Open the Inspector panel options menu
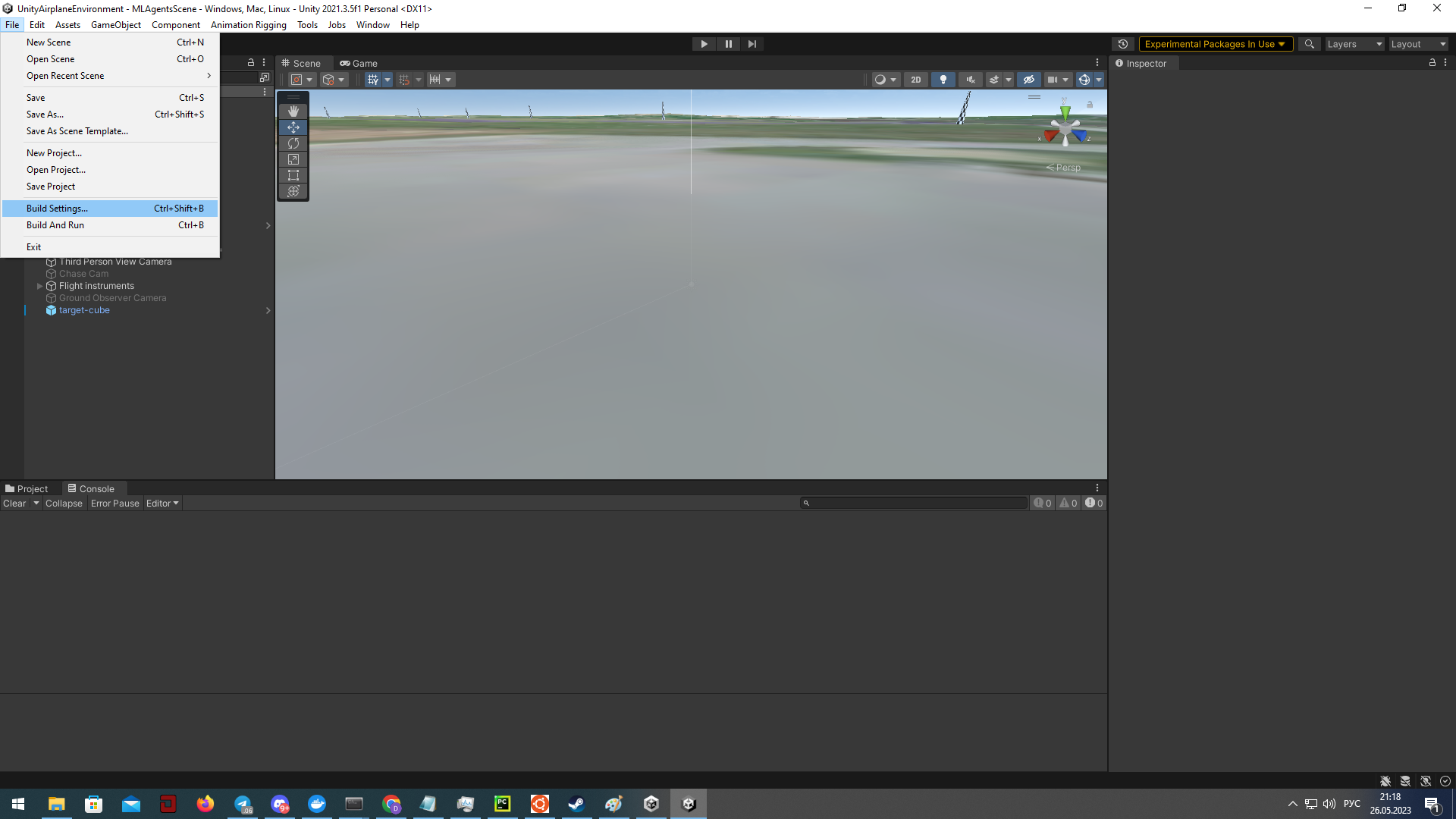Screen dimensions: 1456x819 pos(1445,63)
